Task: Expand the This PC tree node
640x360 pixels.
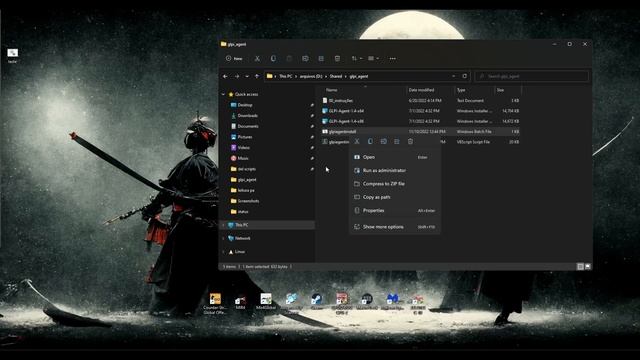Action: (223, 225)
